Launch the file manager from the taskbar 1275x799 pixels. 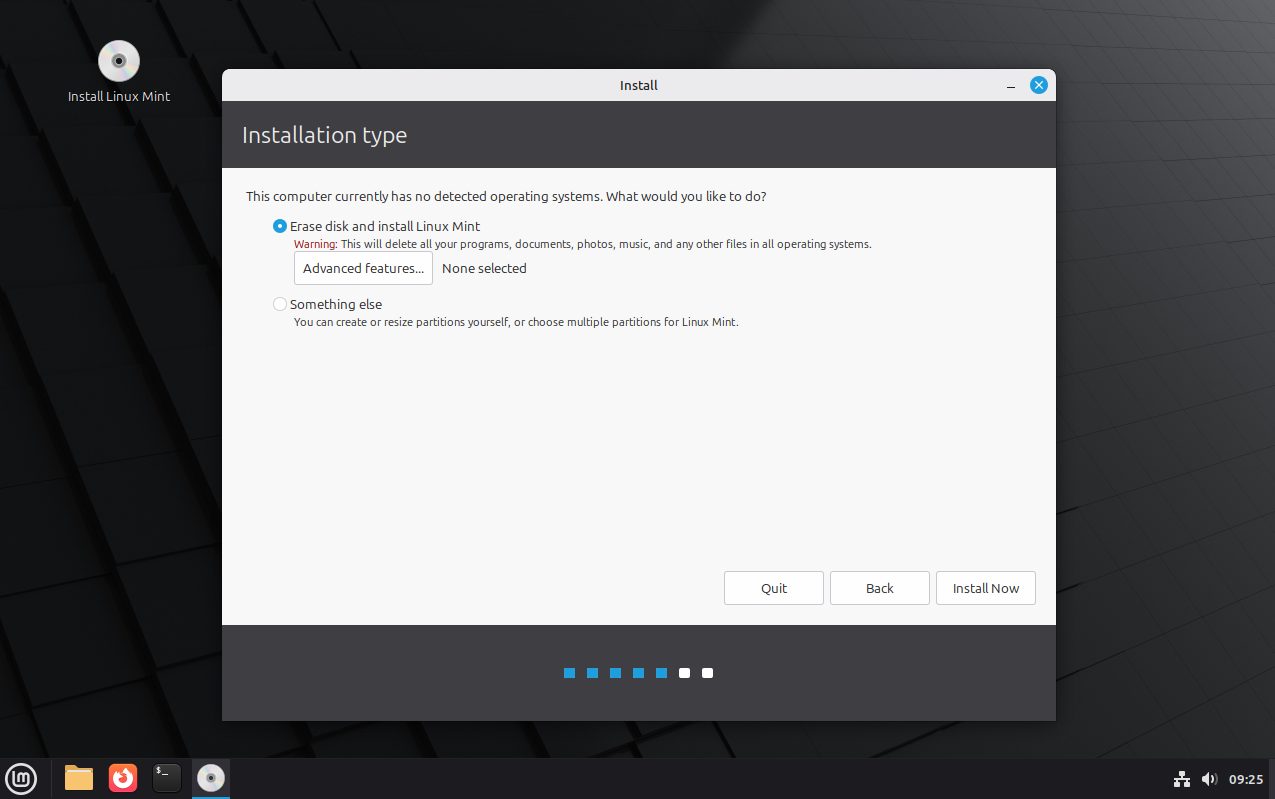click(x=78, y=777)
